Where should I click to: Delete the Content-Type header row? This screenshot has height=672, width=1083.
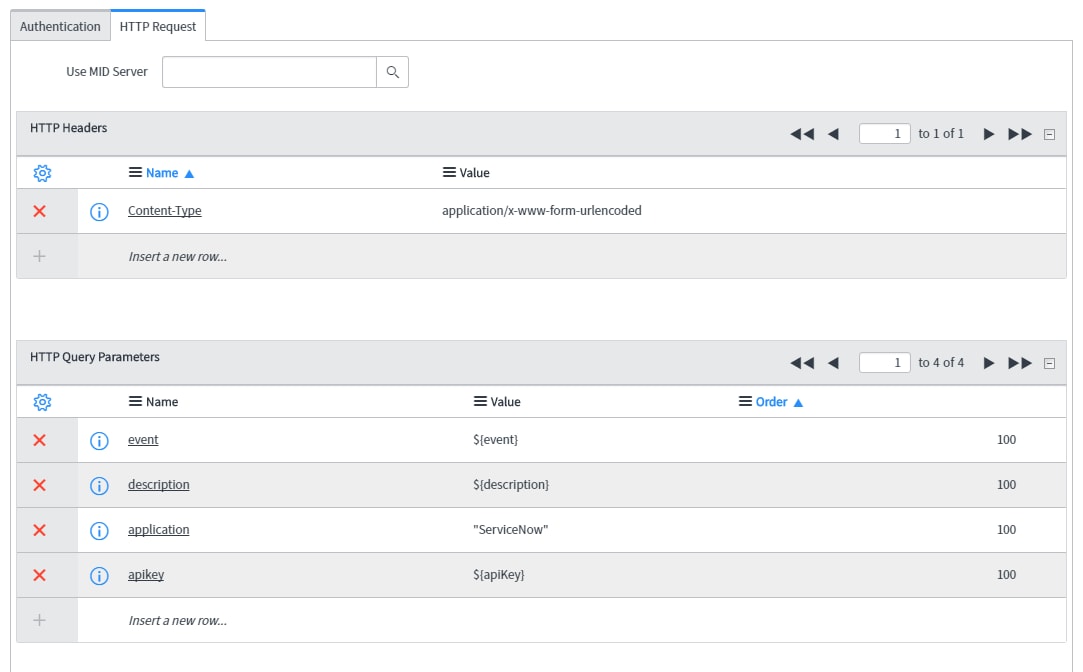coord(39,211)
